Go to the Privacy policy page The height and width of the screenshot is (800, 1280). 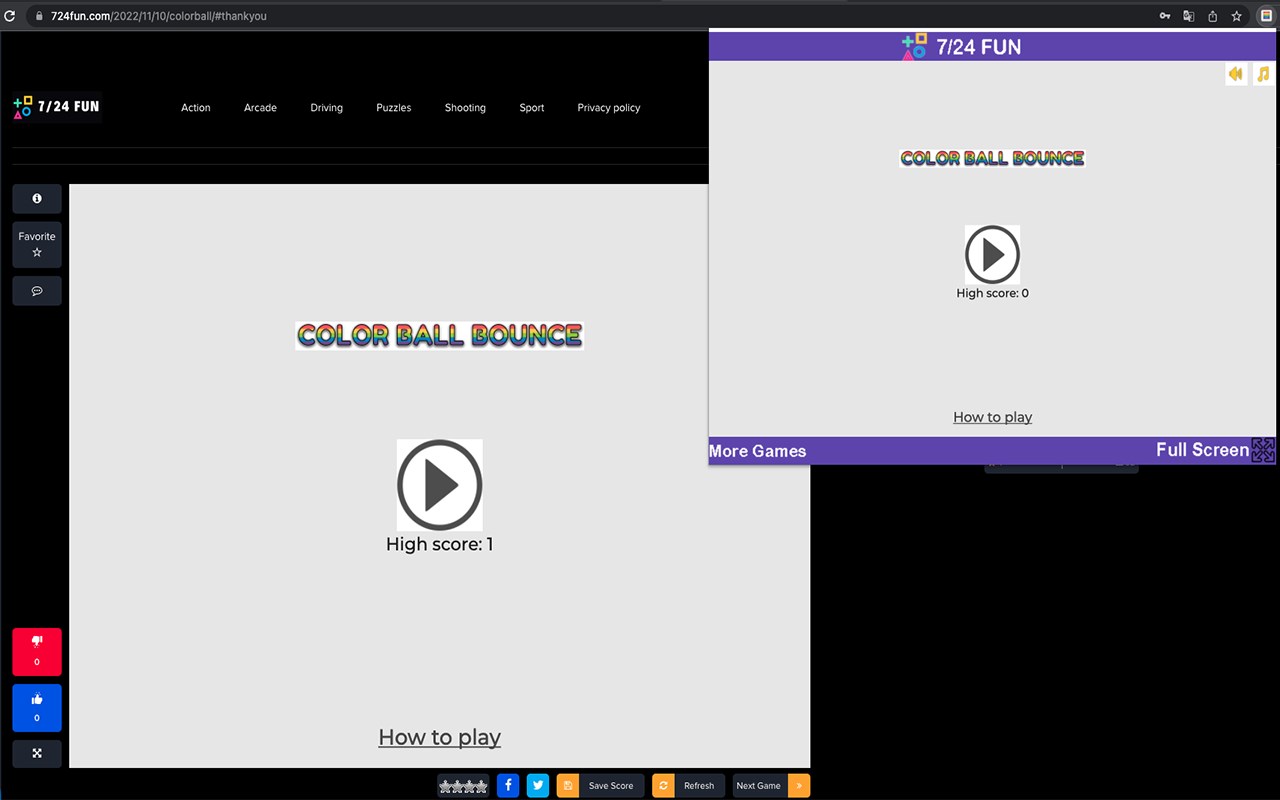pos(609,108)
